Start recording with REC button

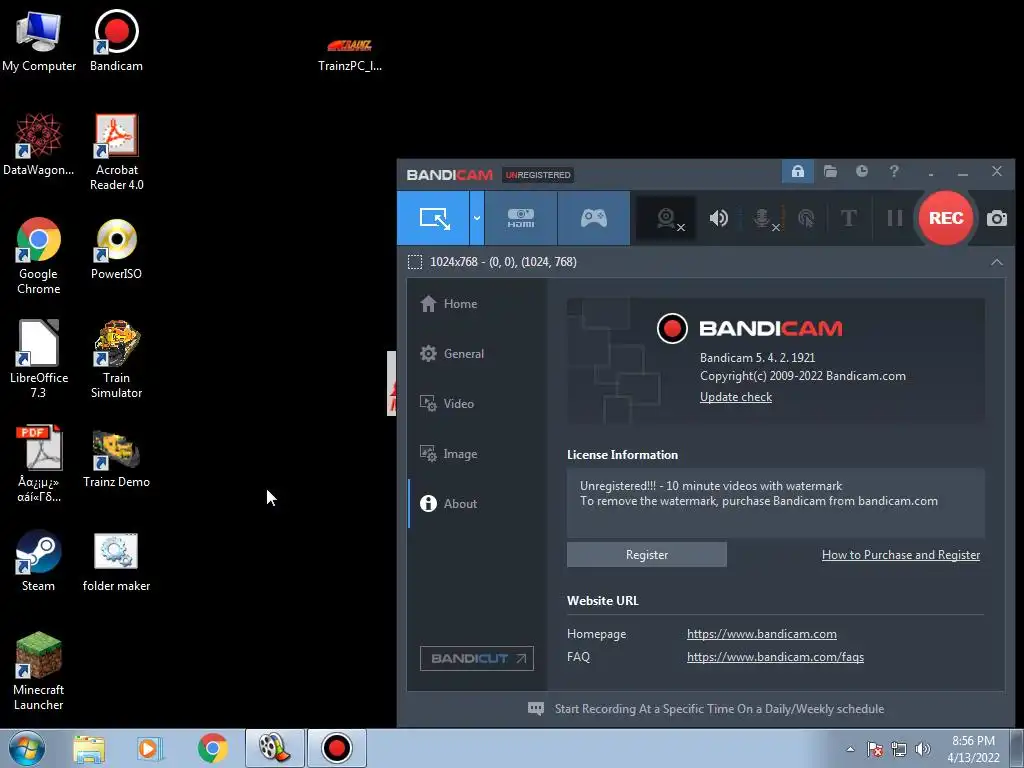945,218
